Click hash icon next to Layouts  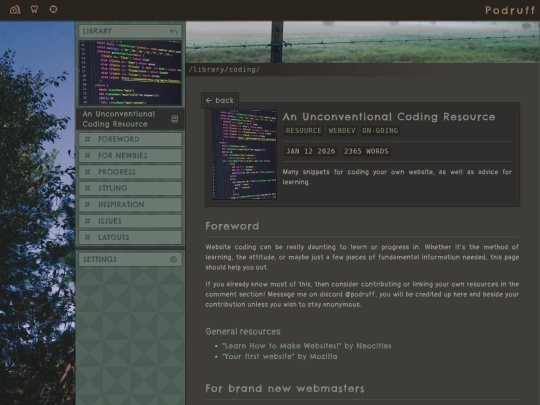(87, 237)
